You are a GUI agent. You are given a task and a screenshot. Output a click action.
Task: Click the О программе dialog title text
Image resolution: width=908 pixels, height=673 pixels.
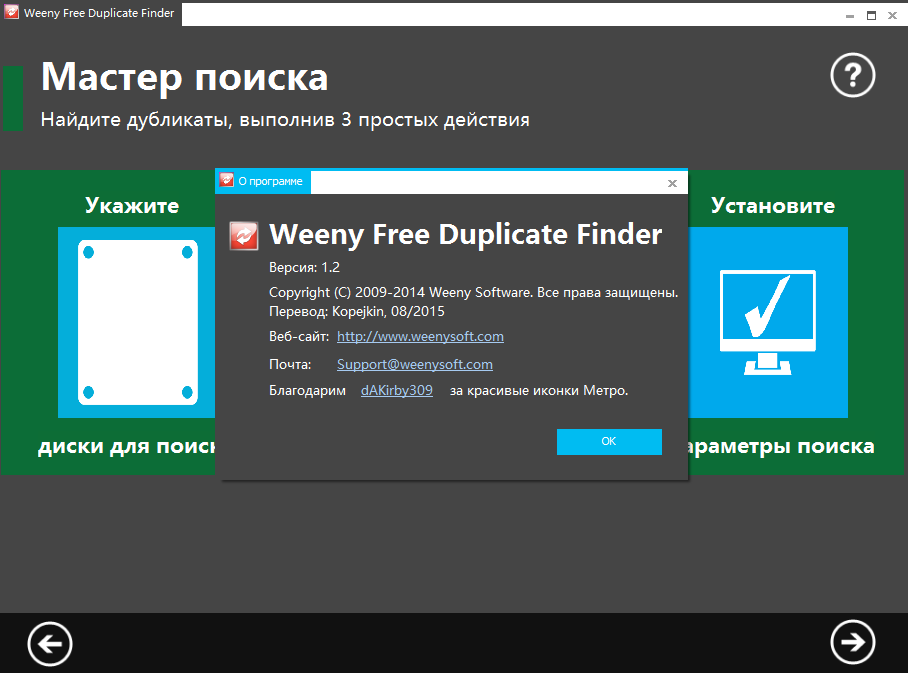point(270,181)
